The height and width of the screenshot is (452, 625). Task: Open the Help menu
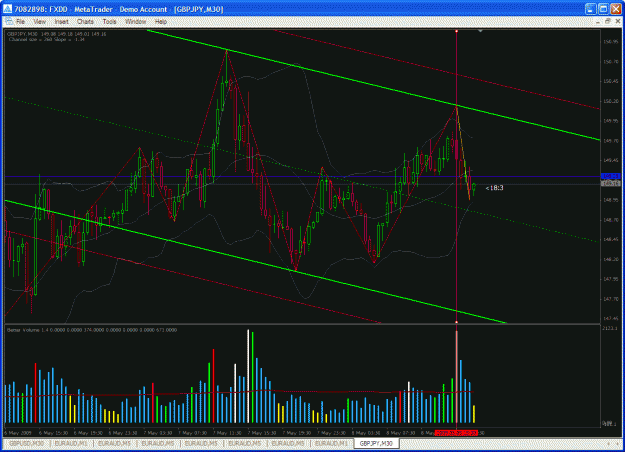click(161, 22)
